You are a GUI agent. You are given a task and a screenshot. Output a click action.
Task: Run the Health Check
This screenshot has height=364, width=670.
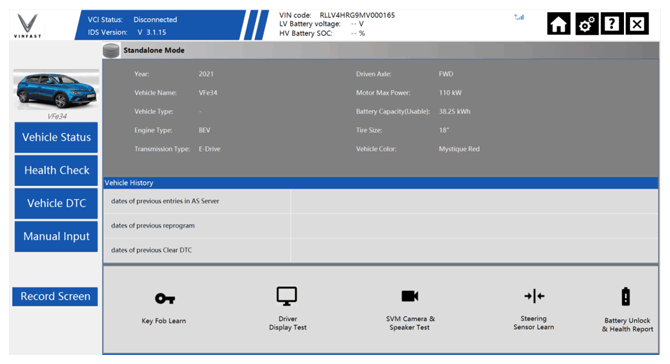56,170
